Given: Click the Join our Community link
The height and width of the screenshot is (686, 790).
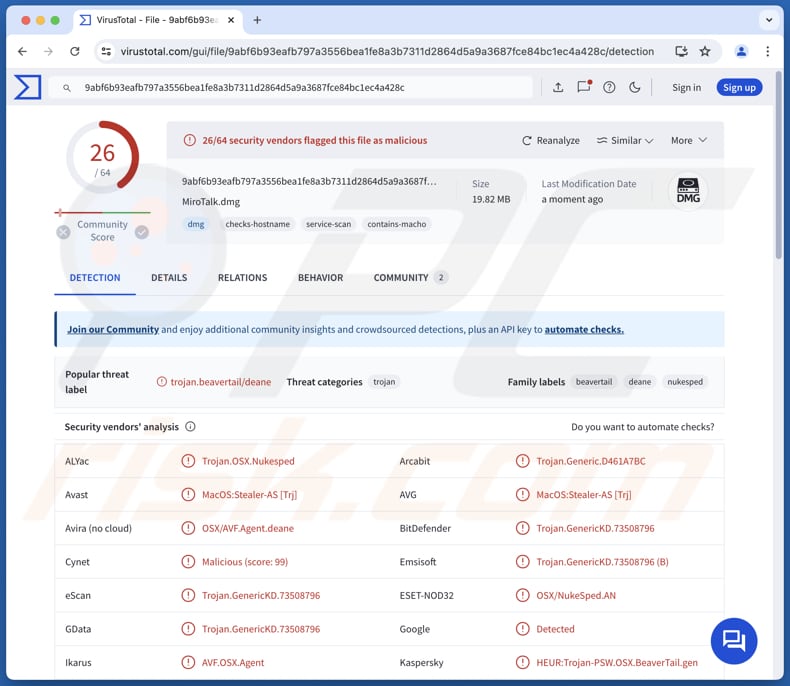Looking at the screenshot, I should (x=113, y=329).
